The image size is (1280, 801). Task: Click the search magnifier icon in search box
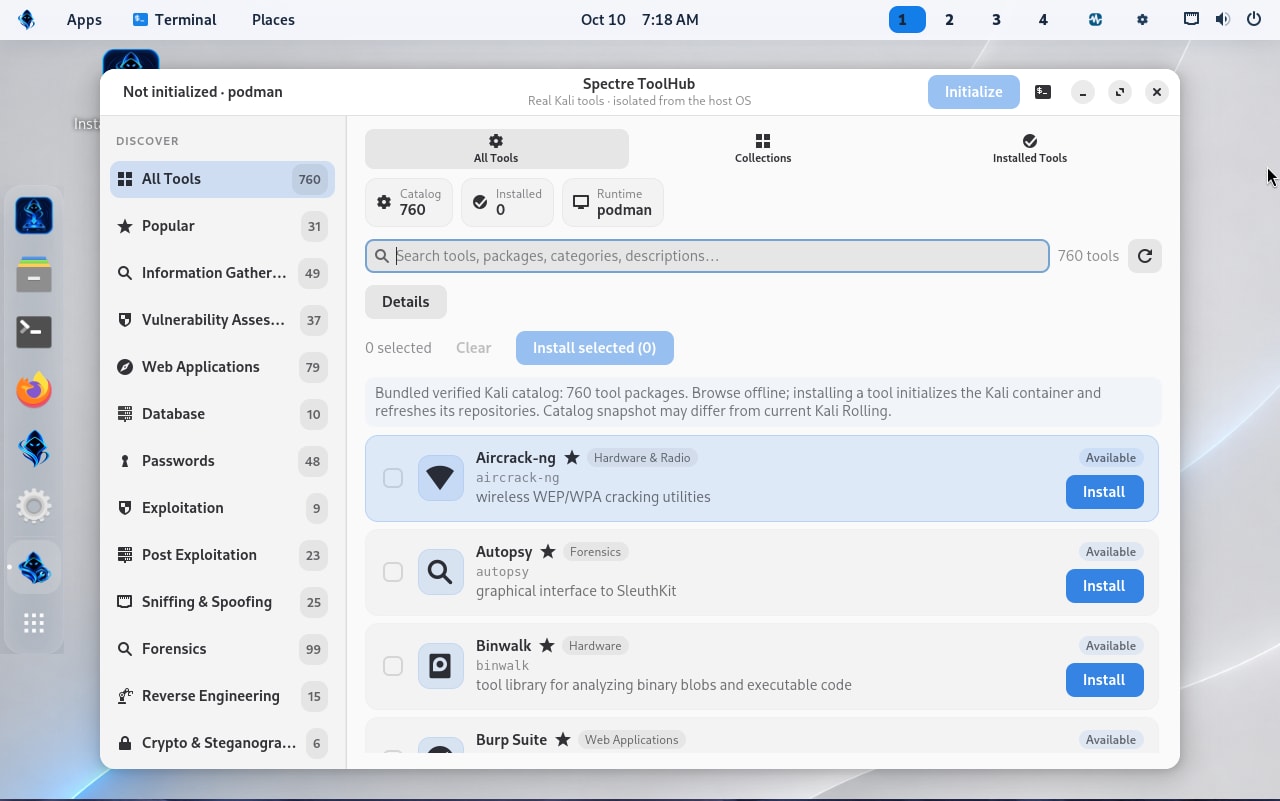tap(382, 256)
